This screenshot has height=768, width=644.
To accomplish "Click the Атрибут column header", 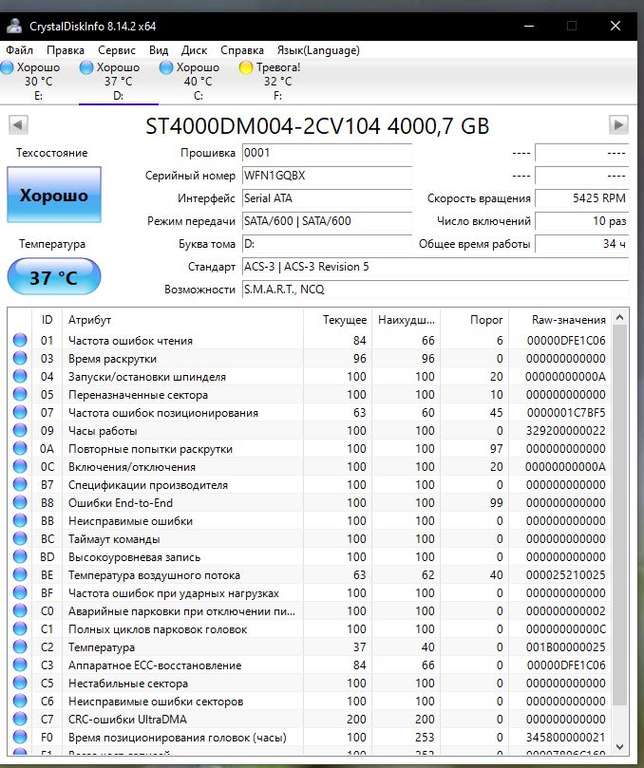I will tap(182, 320).
